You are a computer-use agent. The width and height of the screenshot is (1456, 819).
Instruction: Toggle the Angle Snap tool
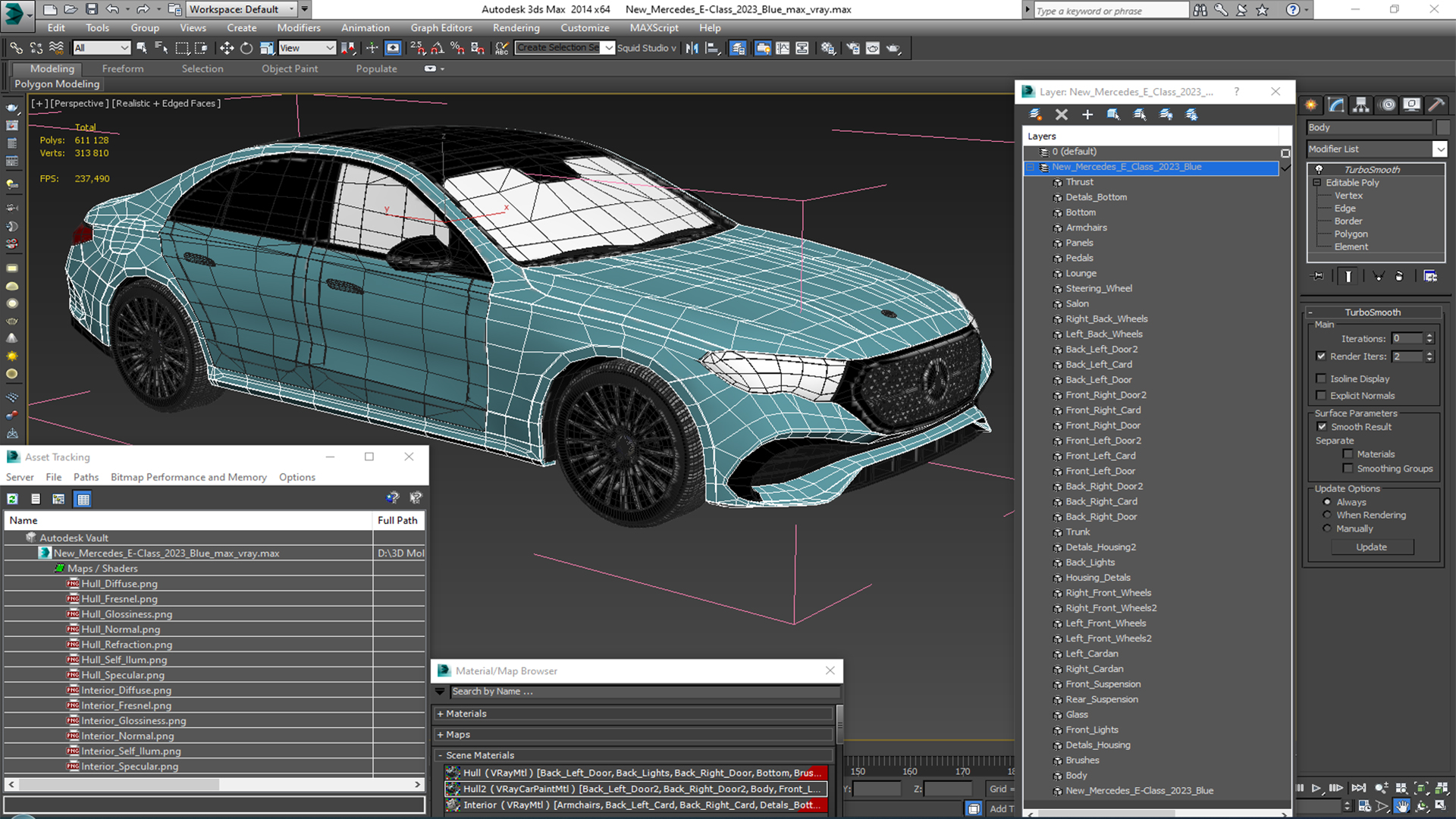[438, 48]
